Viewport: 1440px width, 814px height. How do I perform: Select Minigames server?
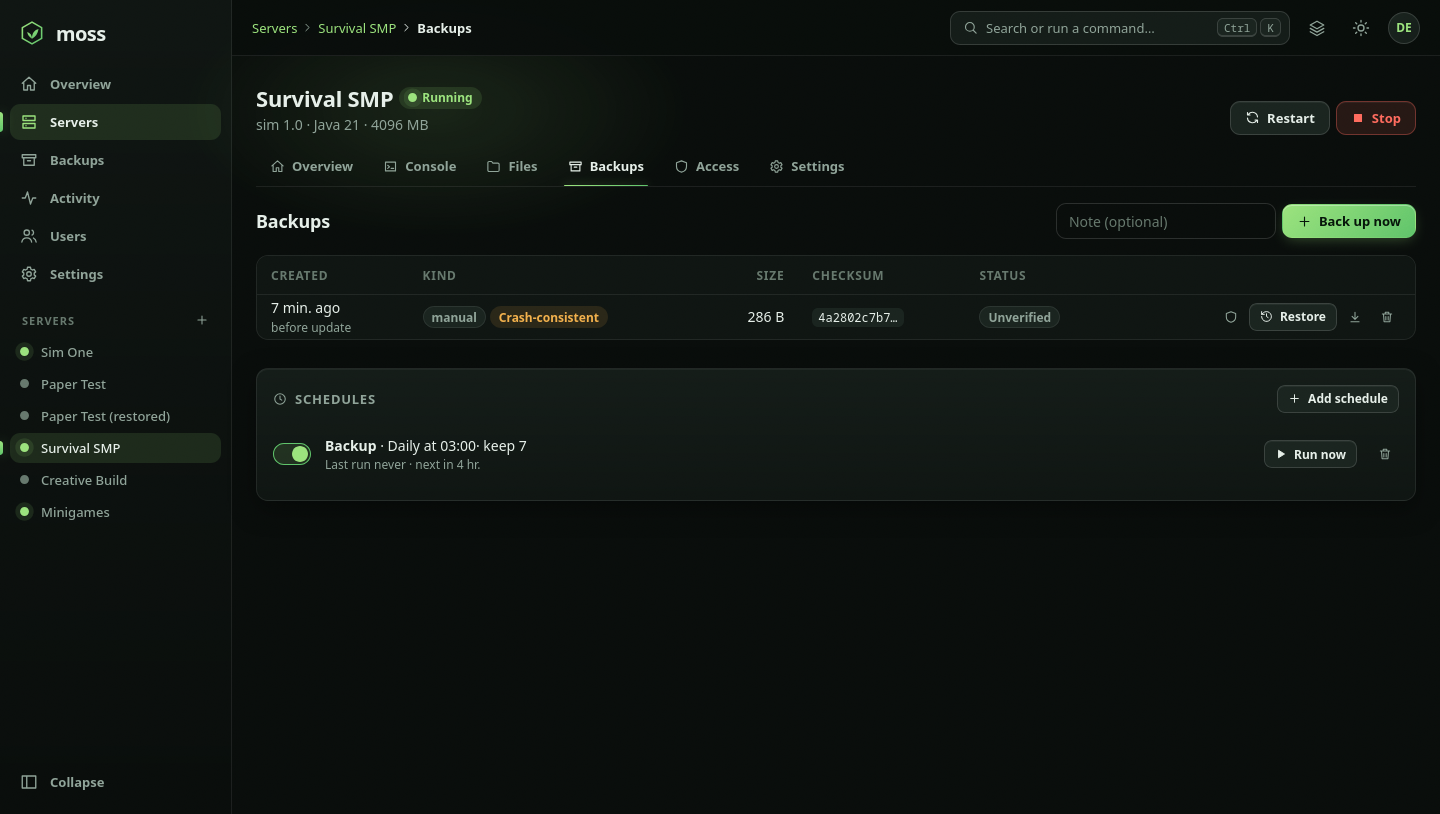pos(115,512)
